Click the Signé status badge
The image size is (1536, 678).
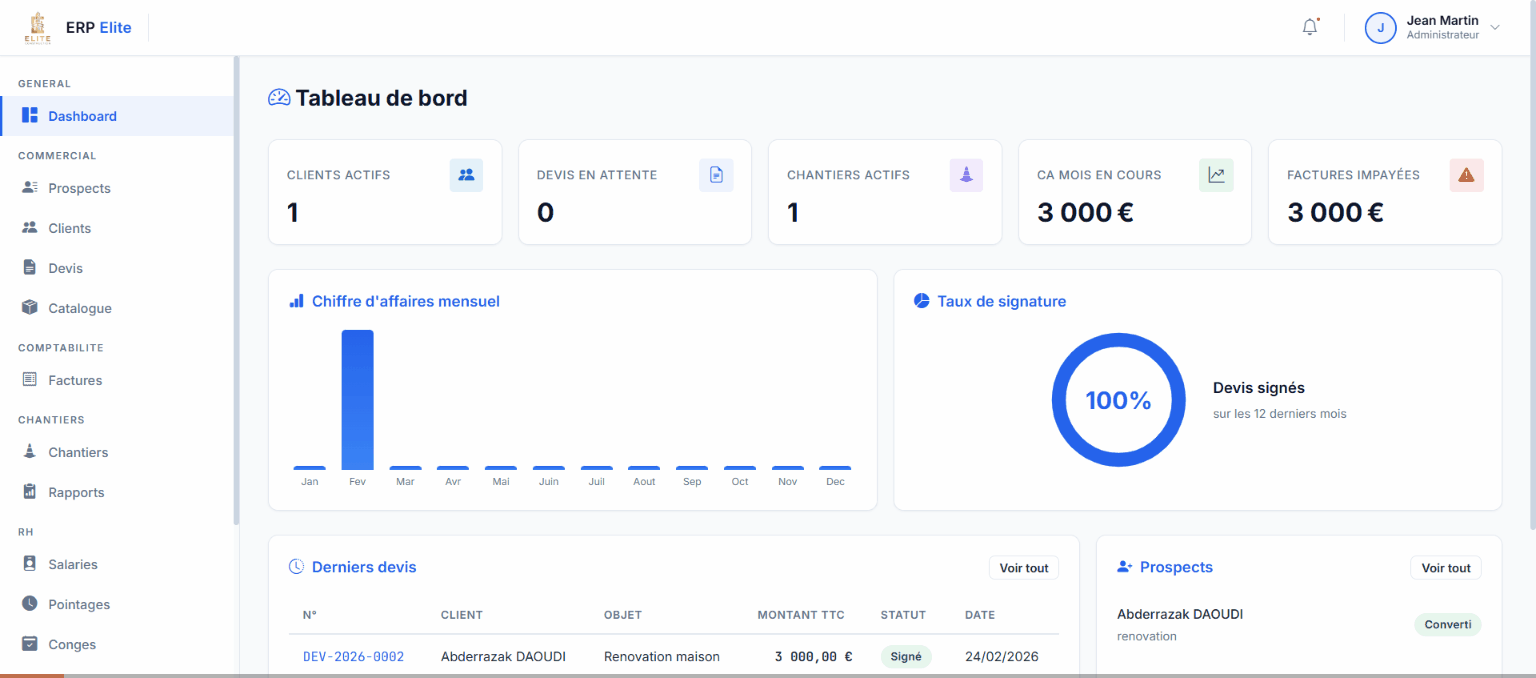click(905, 656)
